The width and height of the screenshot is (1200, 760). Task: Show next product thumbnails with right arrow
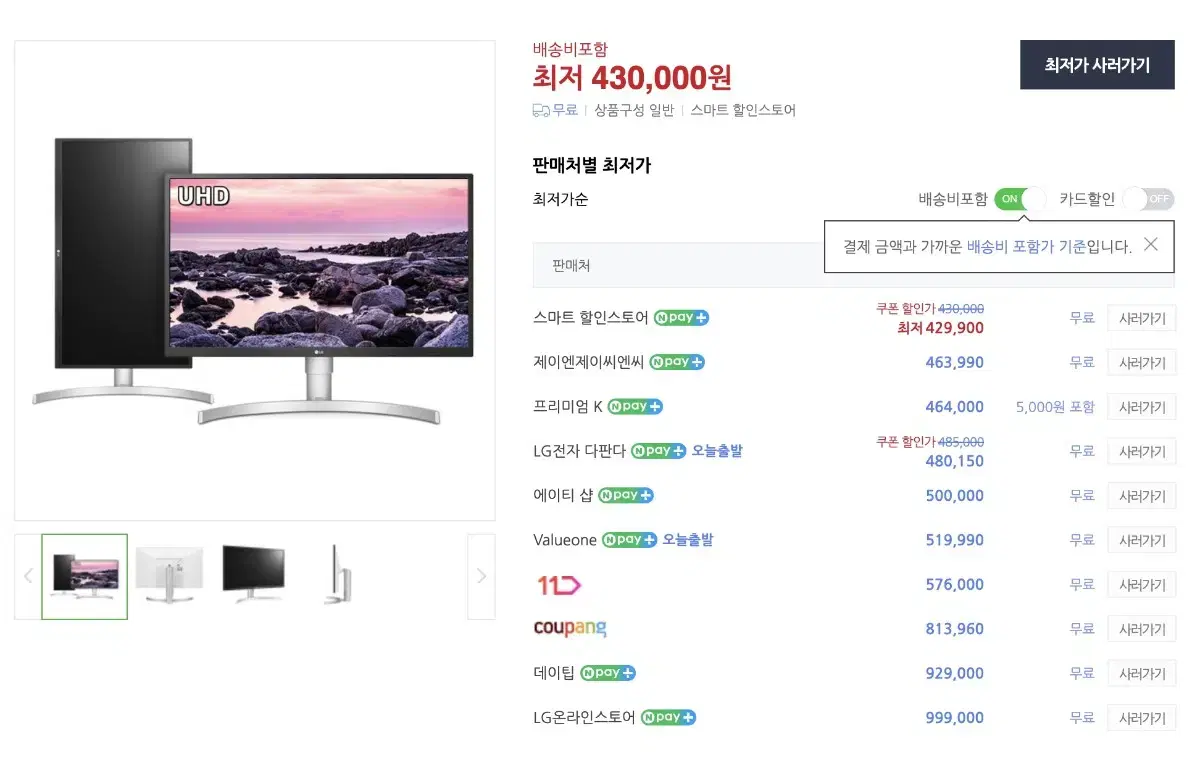481,576
